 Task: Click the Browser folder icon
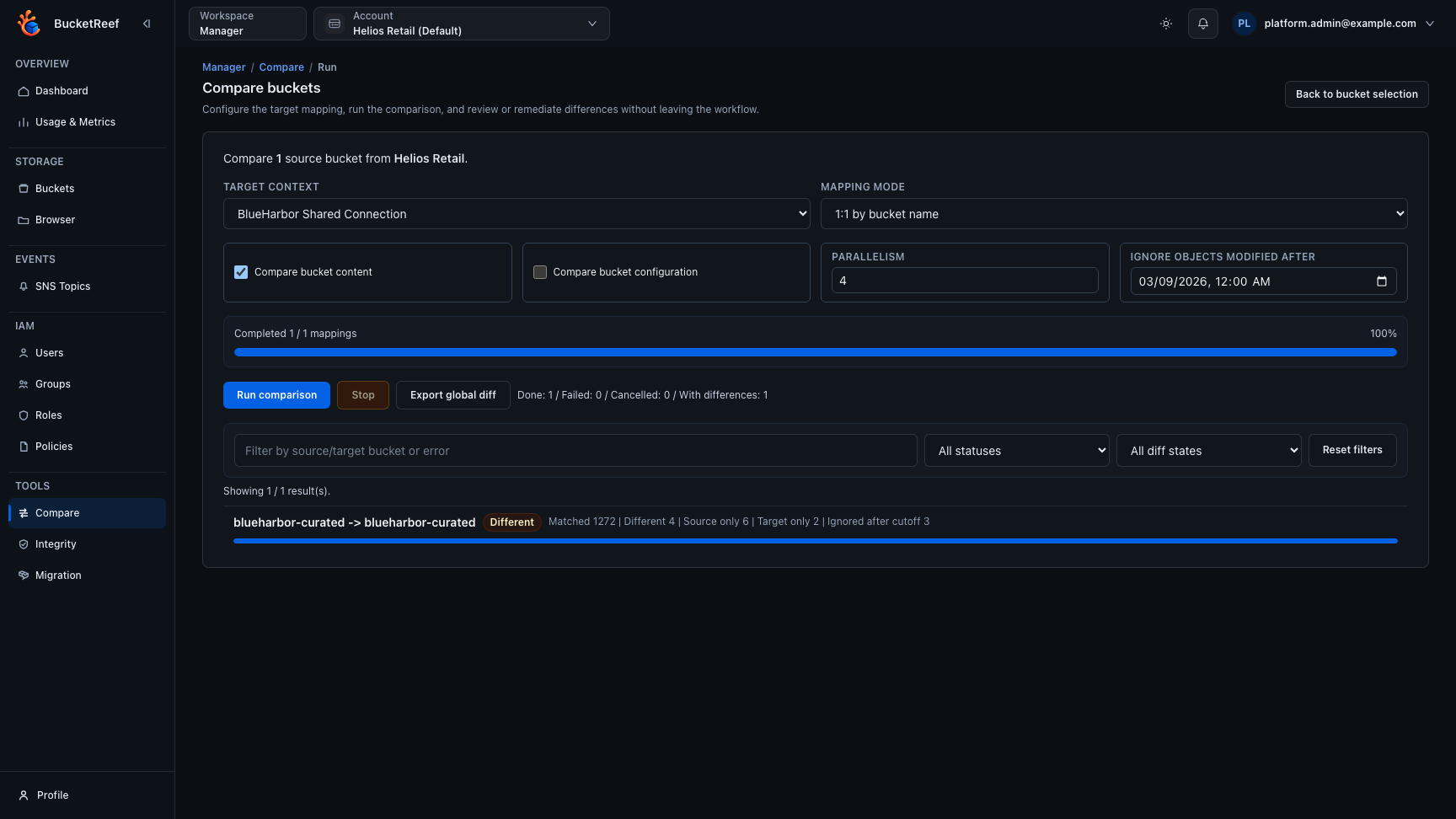(x=24, y=220)
